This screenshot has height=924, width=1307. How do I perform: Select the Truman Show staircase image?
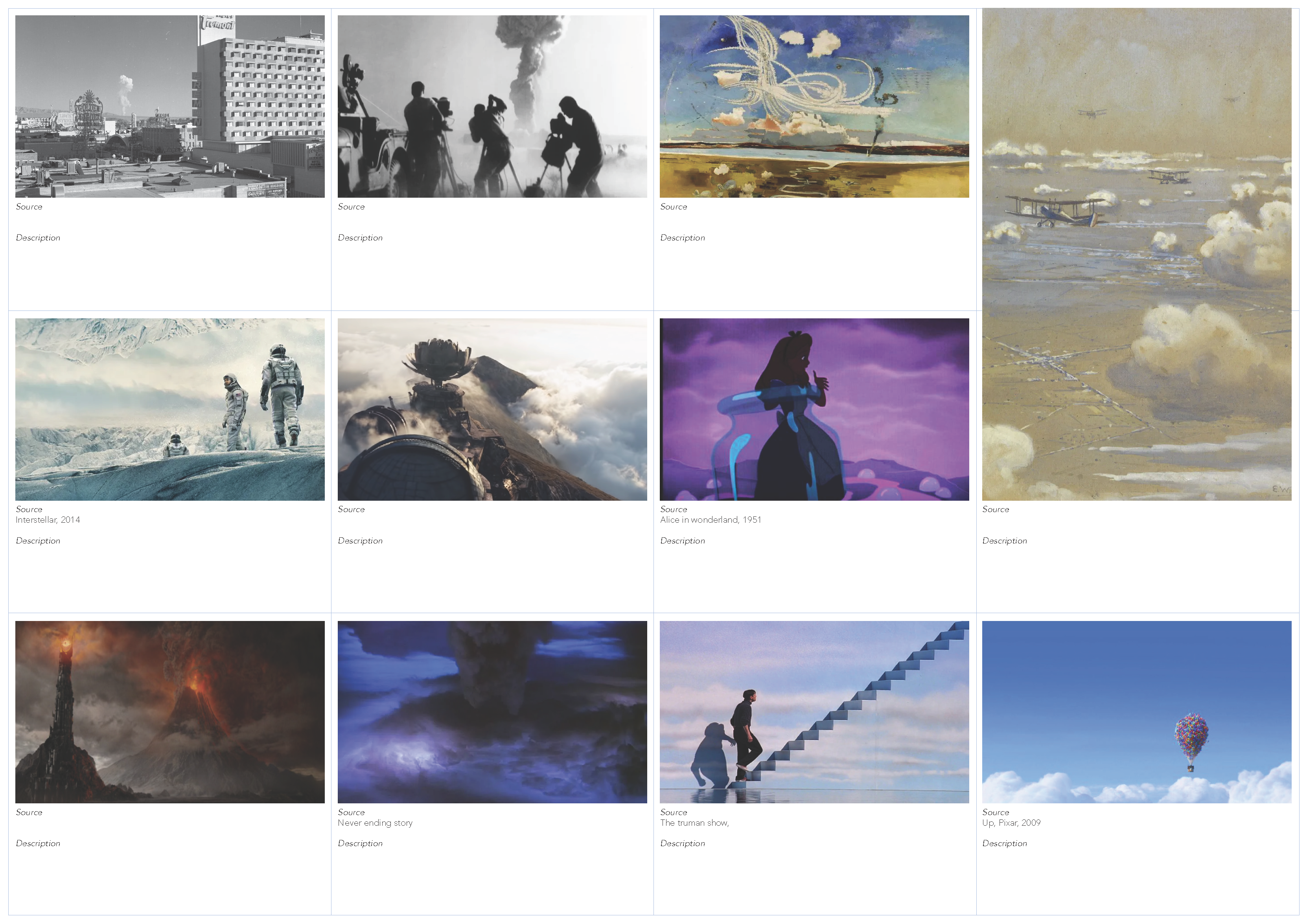(814, 712)
